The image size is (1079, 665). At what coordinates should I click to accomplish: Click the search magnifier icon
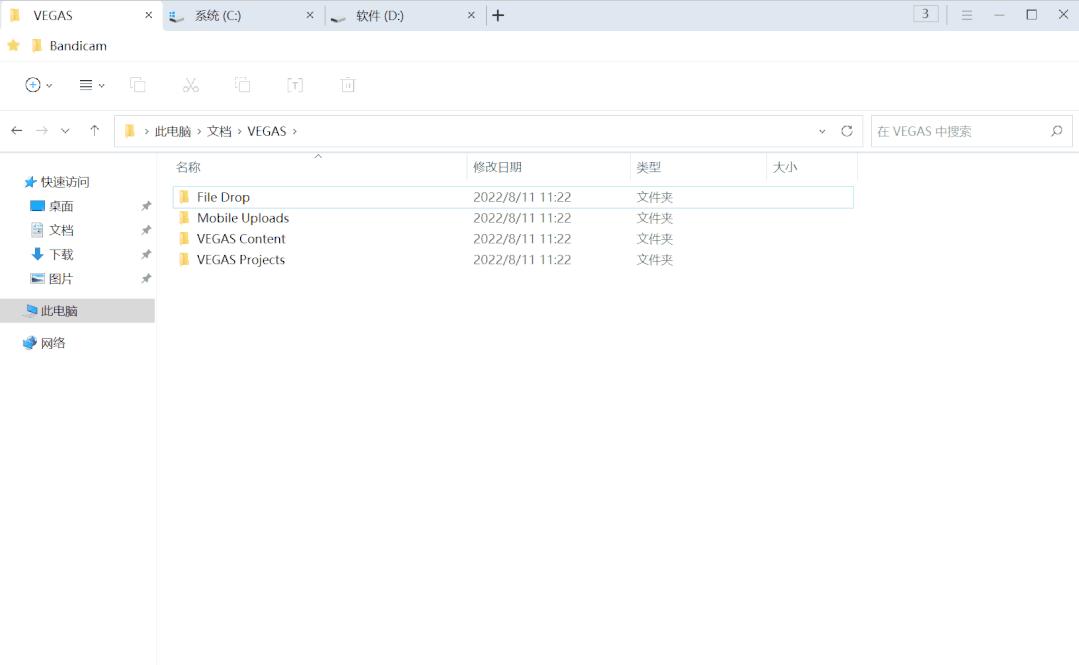(x=1056, y=131)
